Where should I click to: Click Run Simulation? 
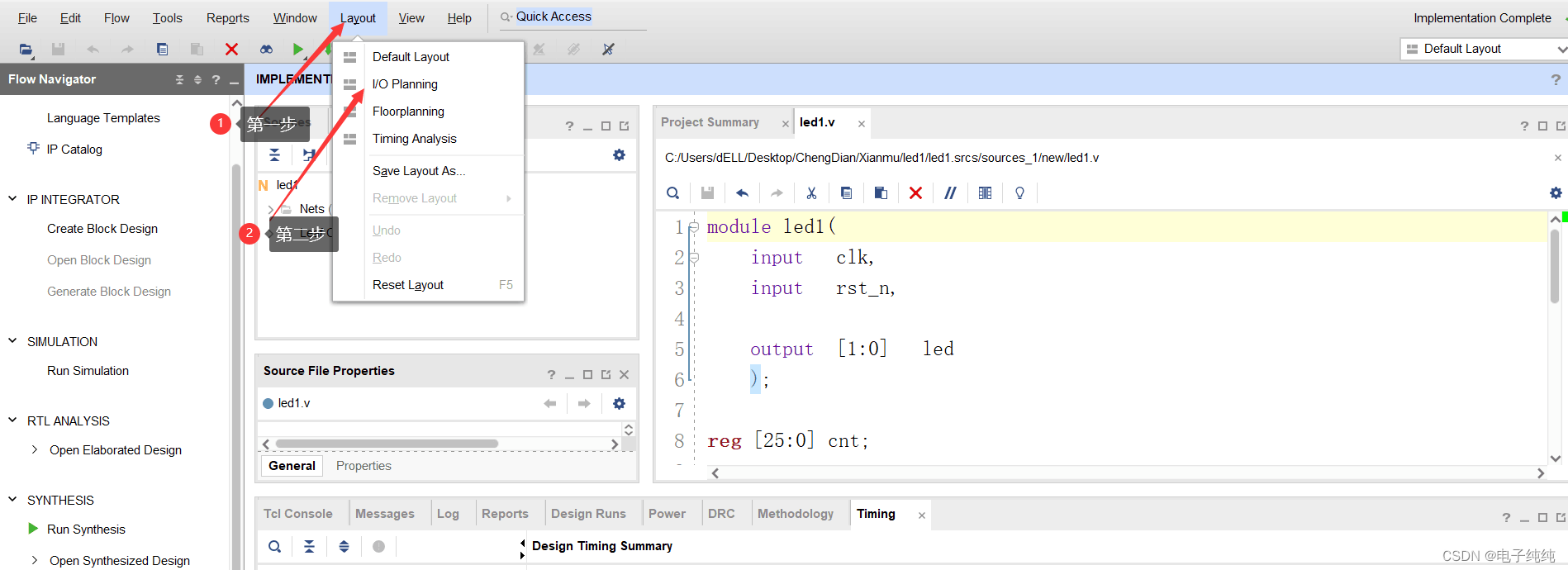tap(88, 371)
